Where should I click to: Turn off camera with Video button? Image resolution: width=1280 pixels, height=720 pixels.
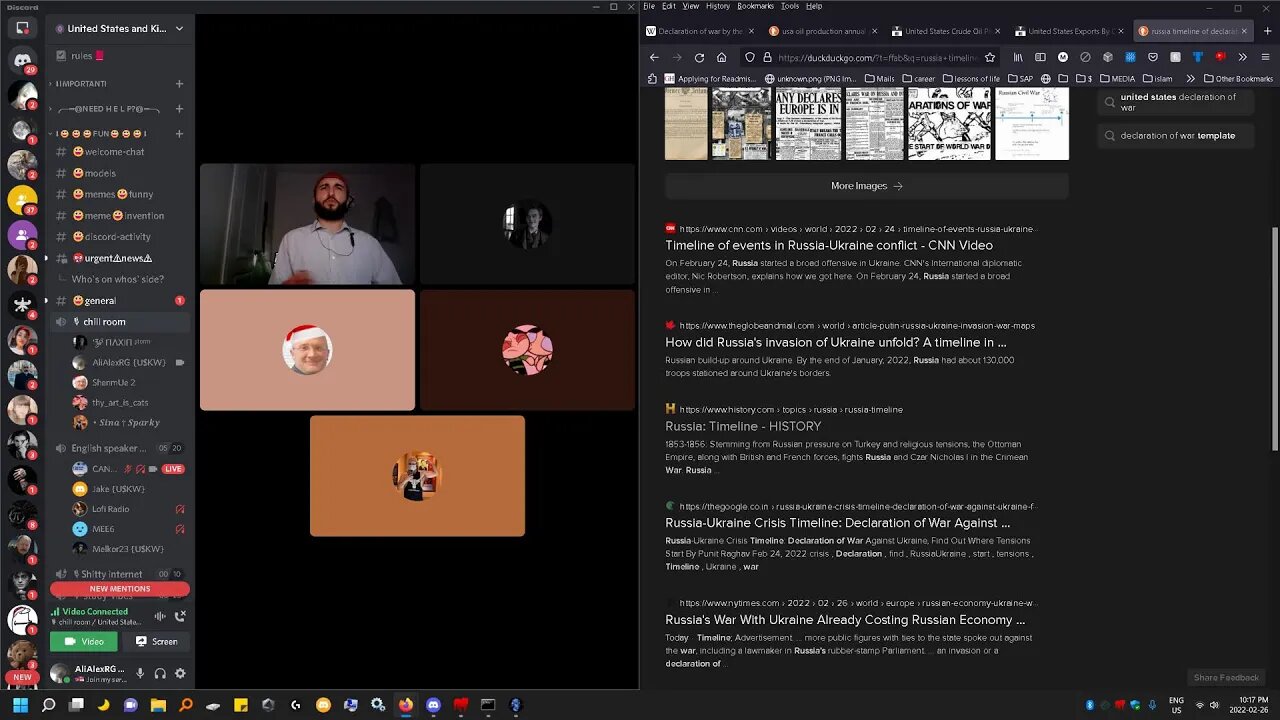pos(84,641)
